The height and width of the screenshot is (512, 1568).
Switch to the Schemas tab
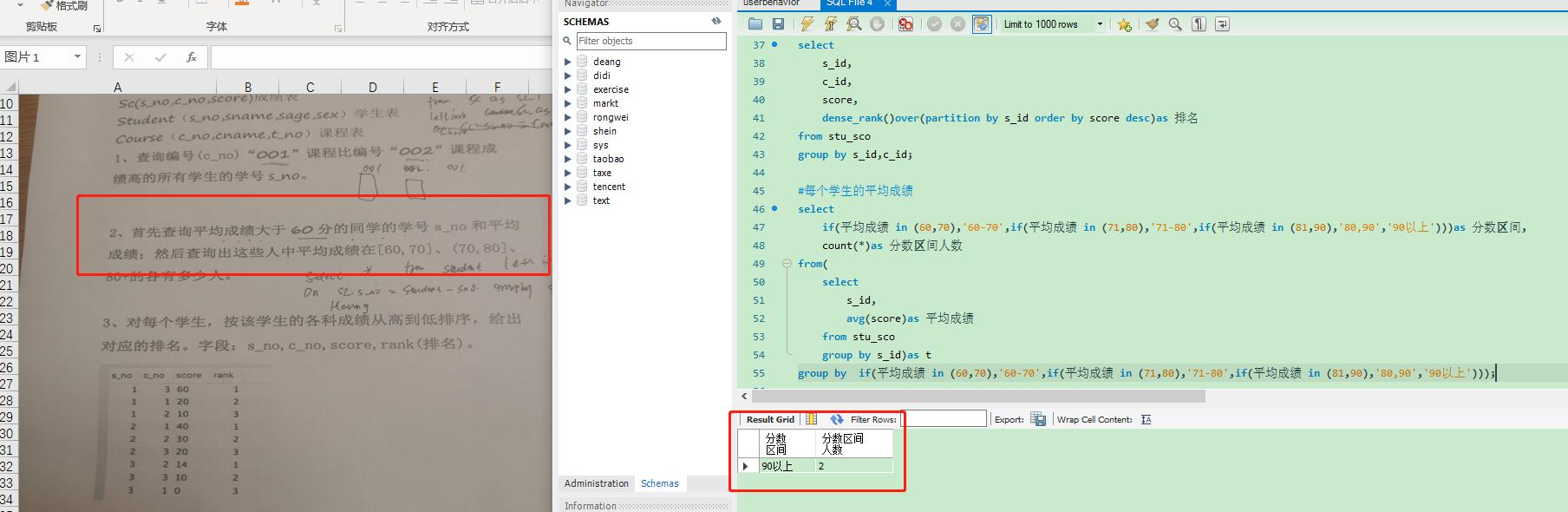click(659, 483)
